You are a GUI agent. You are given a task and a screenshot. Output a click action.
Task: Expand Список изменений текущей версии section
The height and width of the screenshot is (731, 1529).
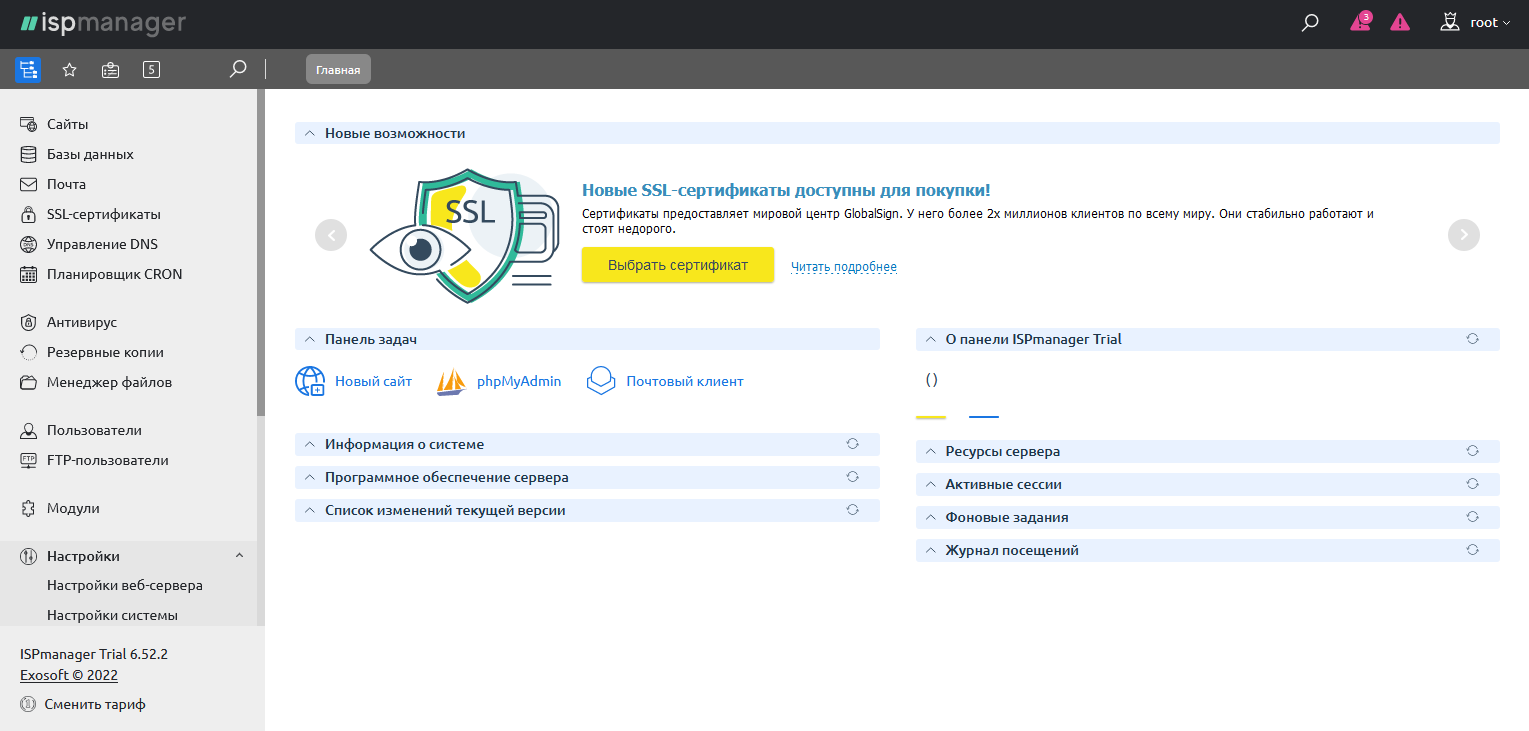(310, 510)
